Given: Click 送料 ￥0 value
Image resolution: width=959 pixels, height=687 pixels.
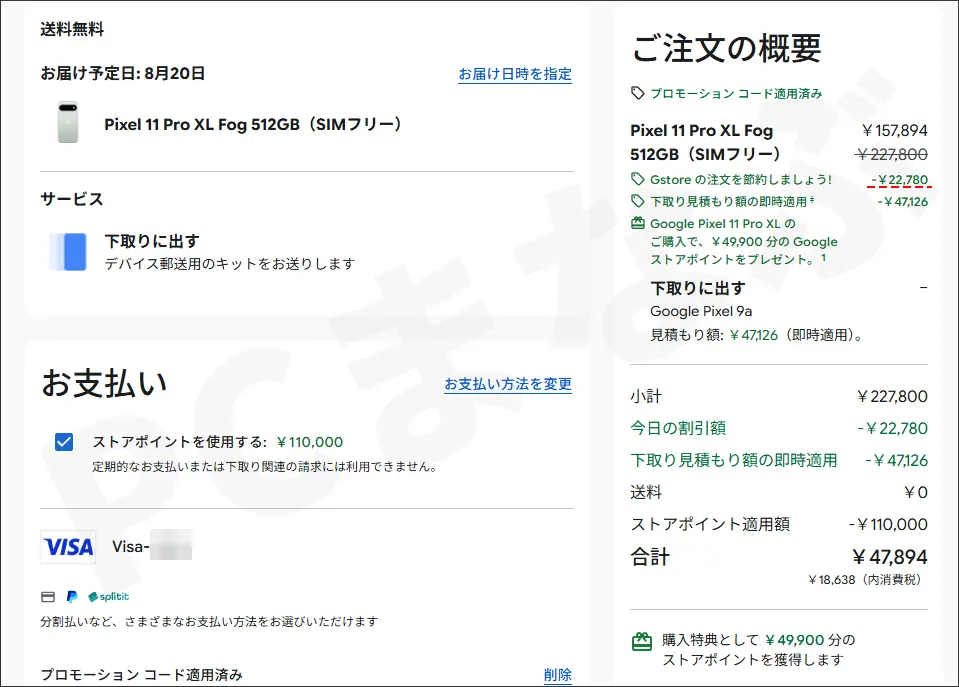Looking at the screenshot, I should 916,492.
